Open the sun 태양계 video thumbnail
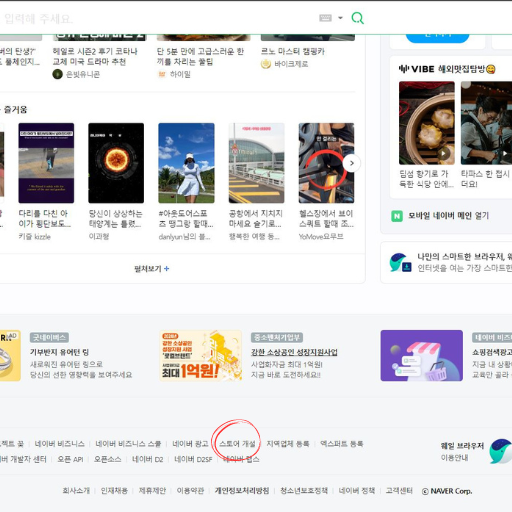This screenshot has height=512, width=512. [x=116, y=163]
